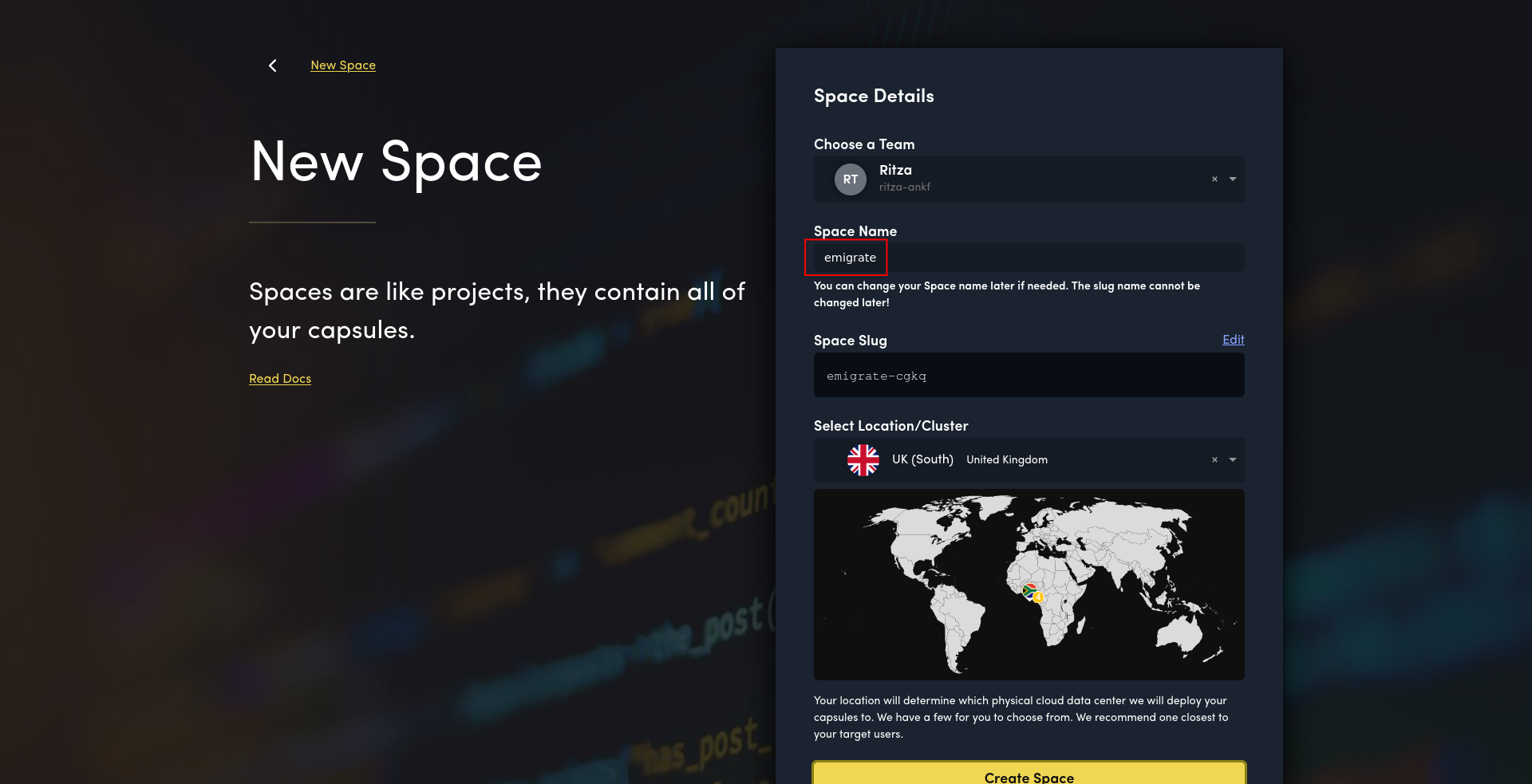
Task: Click the yellow capsule count badge on the map
Action: [x=1038, y=597]
